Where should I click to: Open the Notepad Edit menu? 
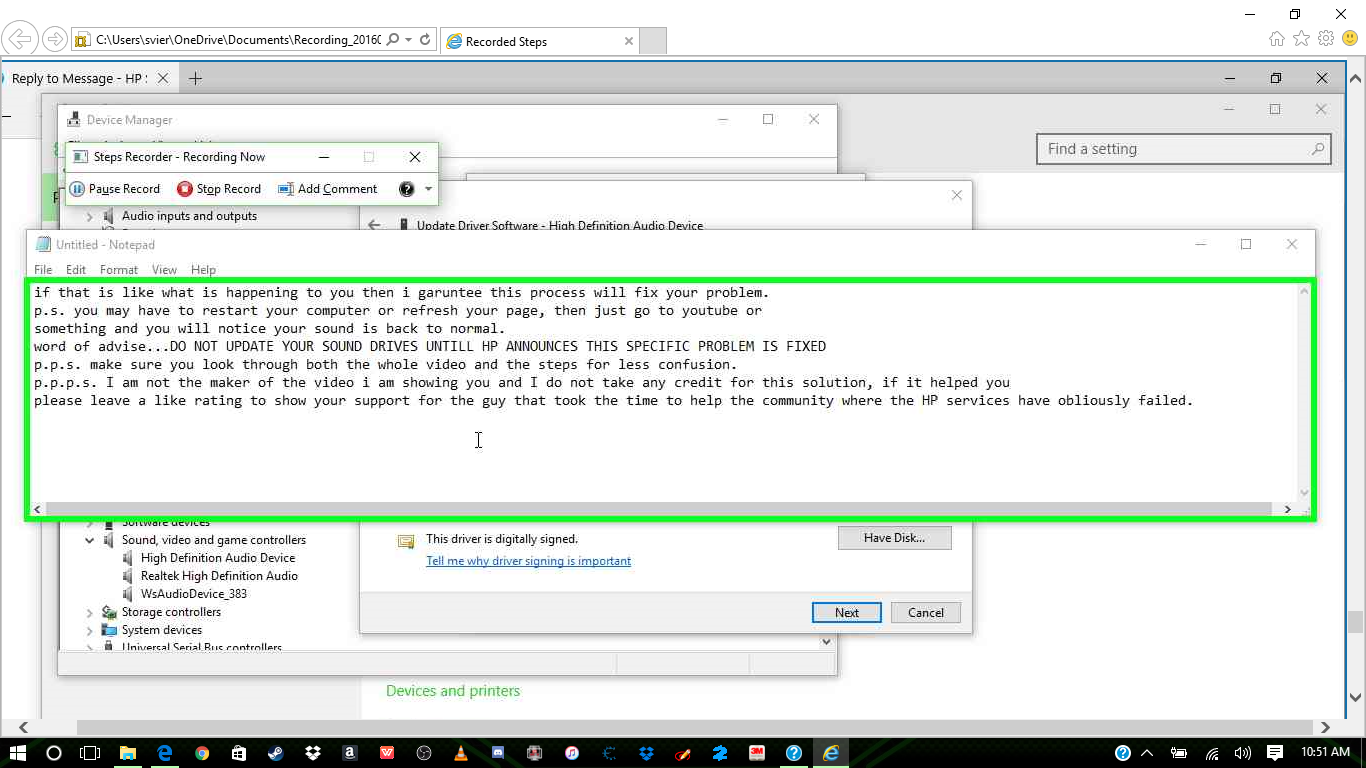[x=76, y=270]
